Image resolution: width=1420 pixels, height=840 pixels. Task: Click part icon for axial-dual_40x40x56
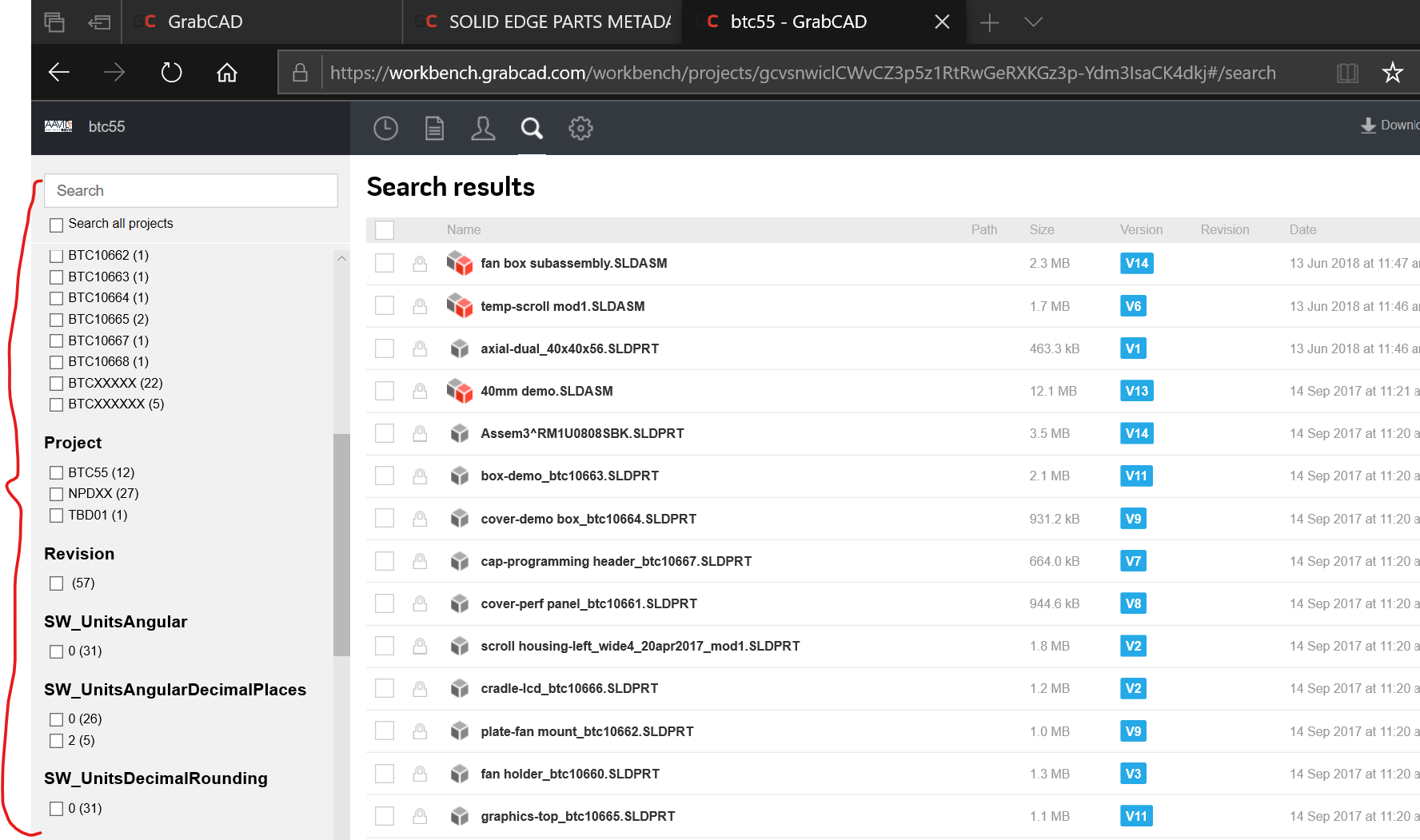460,348
